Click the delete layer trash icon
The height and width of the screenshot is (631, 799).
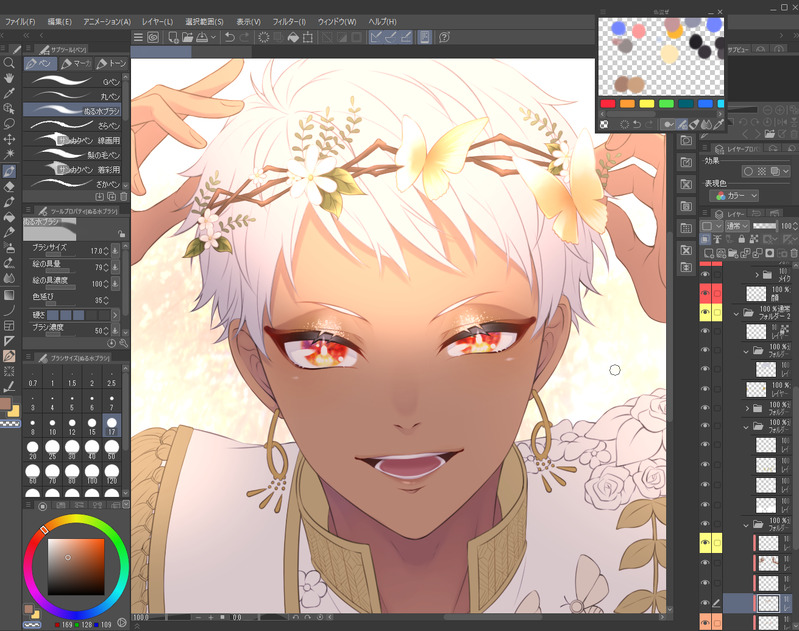[794, 253]
